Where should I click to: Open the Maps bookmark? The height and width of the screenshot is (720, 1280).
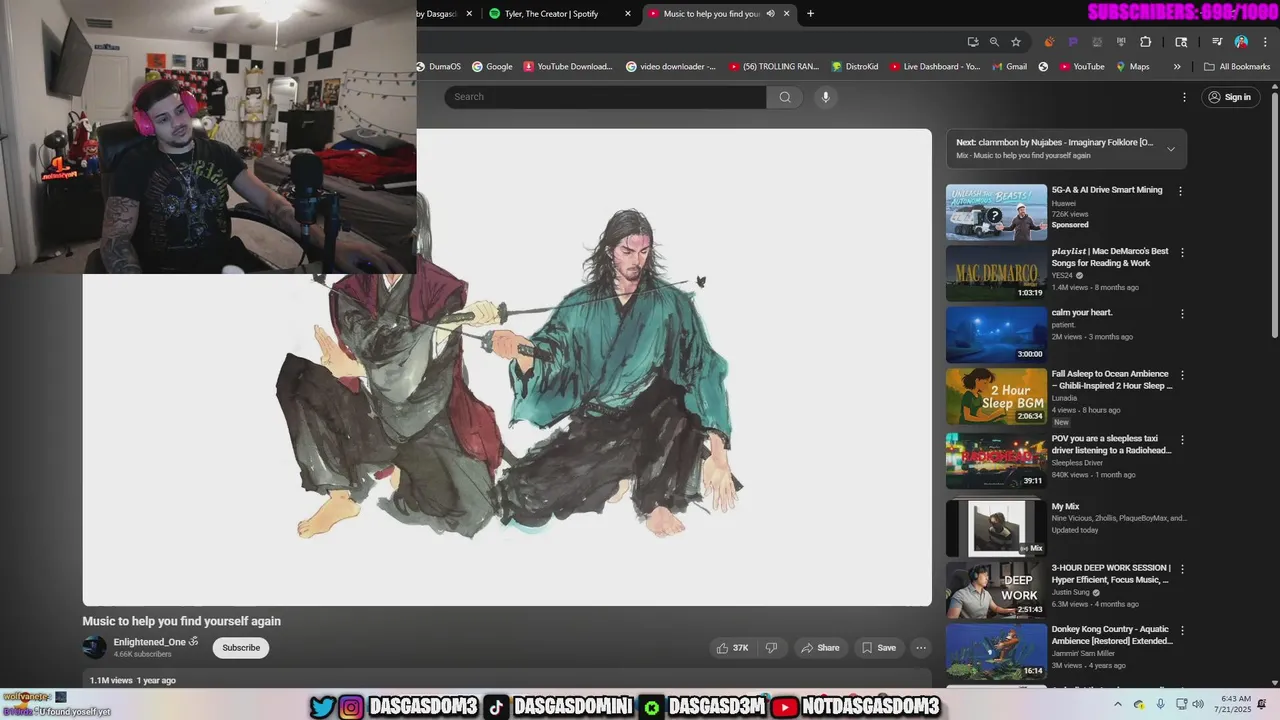point(1133,67)
